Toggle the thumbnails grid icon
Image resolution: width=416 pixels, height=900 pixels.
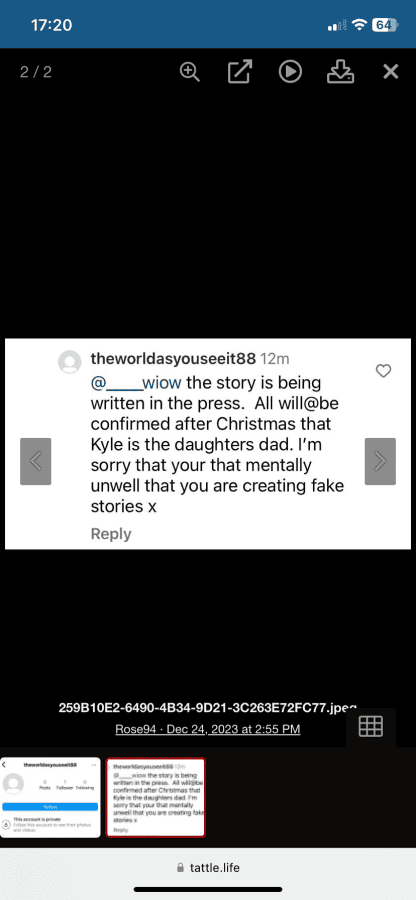pos(371,727)
